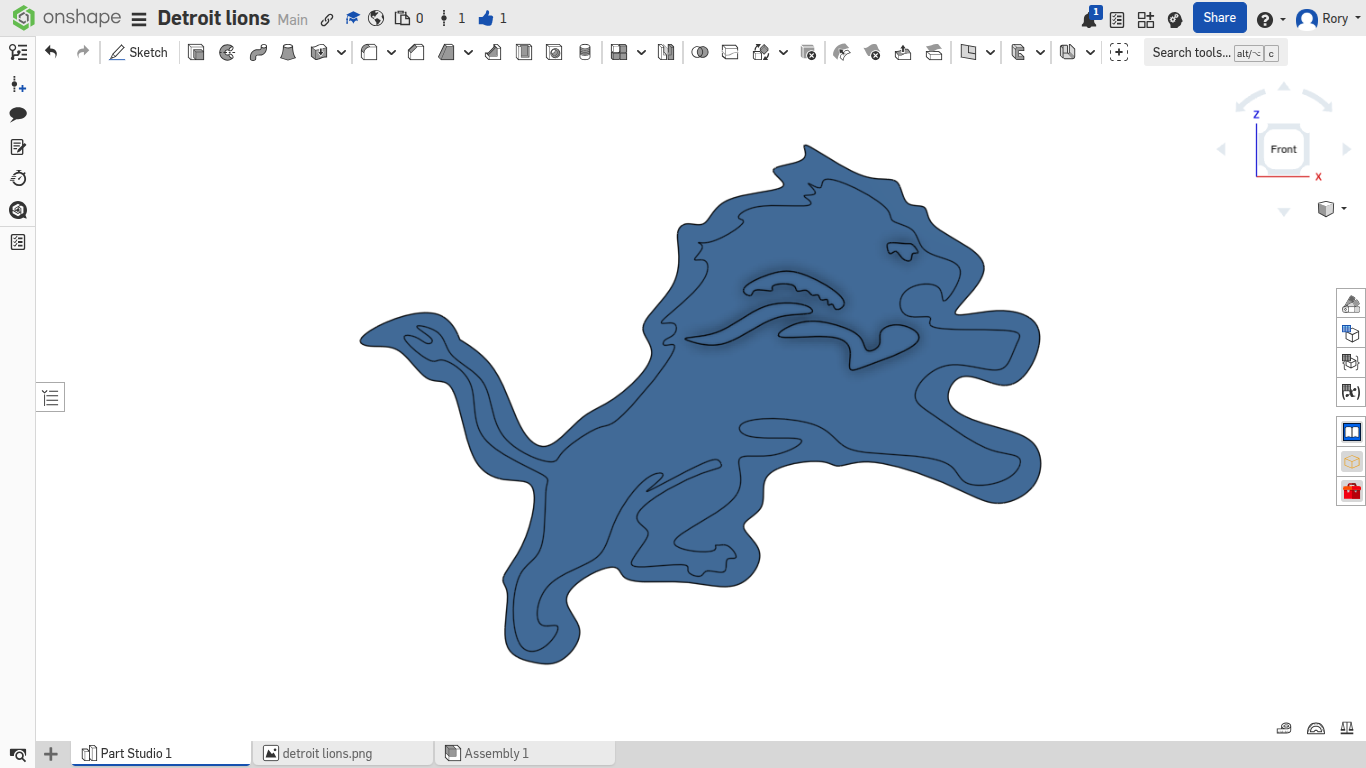Expand the Draft tool dropdown

click(468, 52)
